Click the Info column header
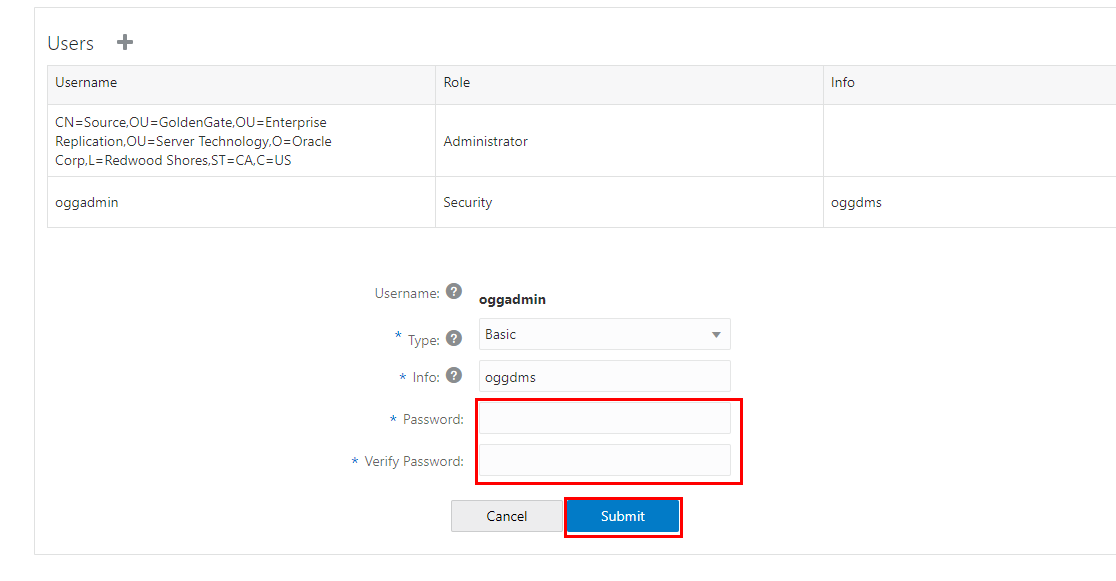1116x581 pixels. [x=843, y=83]
